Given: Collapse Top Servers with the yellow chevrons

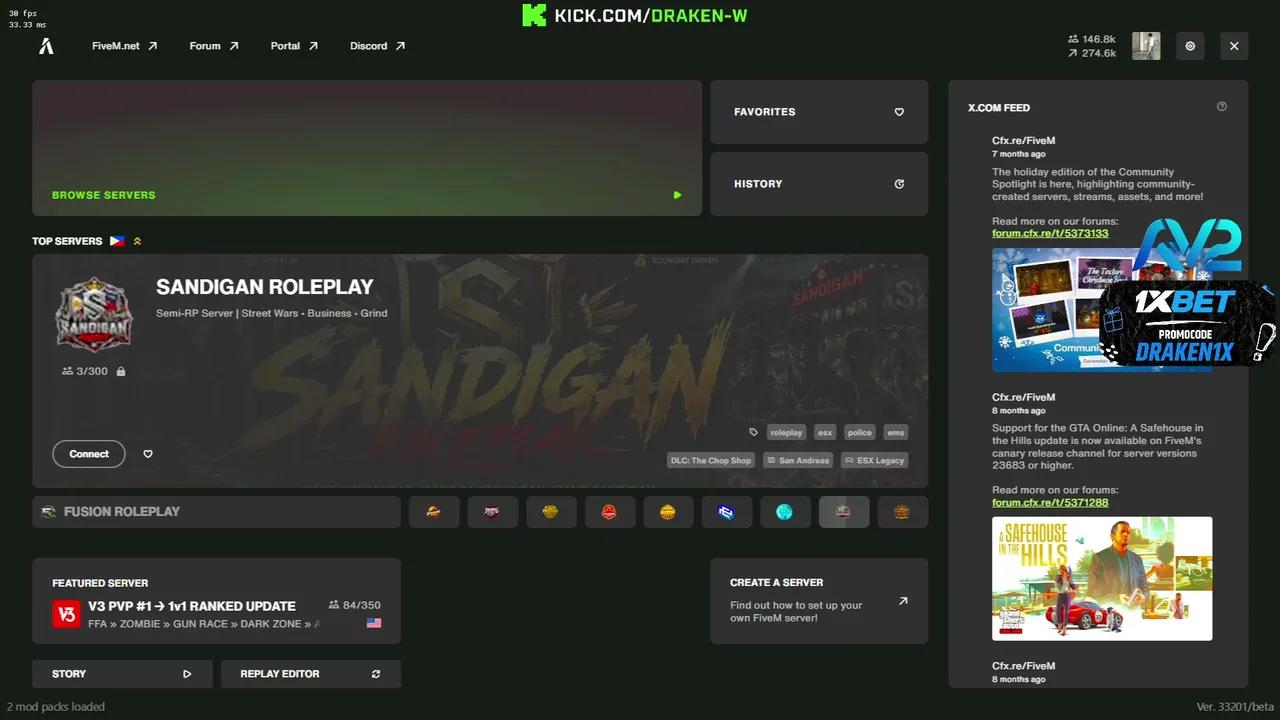Looking at the screenshot, I should pyautogui.click(x=138, y=241).
